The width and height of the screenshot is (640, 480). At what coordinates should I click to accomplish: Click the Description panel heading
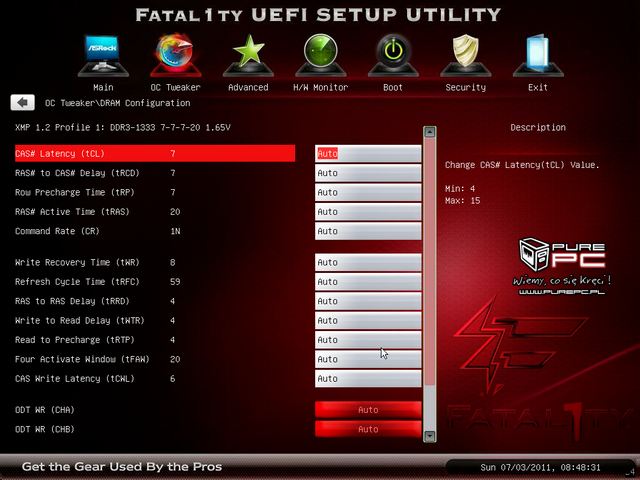(538, 127)
